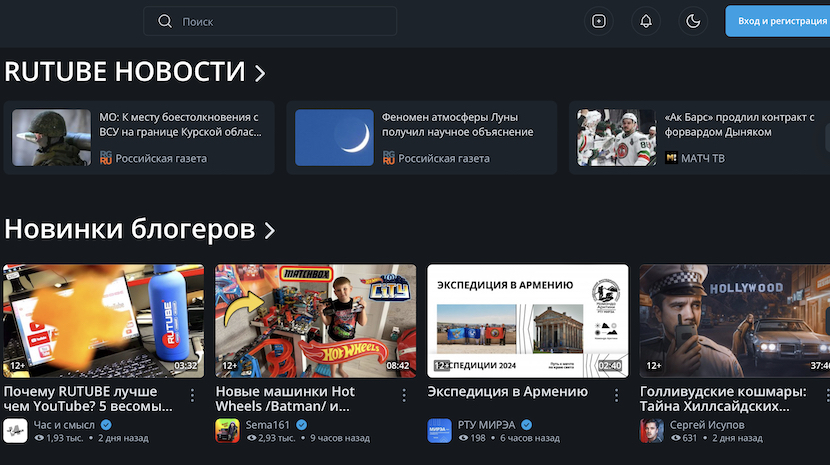Open the notifications bell icon

point(646,21)
